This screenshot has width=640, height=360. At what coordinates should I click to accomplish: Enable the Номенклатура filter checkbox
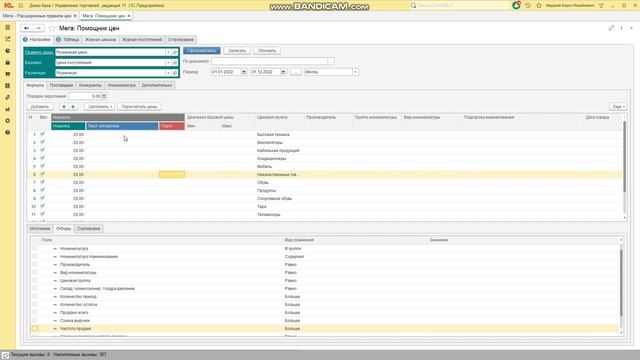click(x=34, y=248)
